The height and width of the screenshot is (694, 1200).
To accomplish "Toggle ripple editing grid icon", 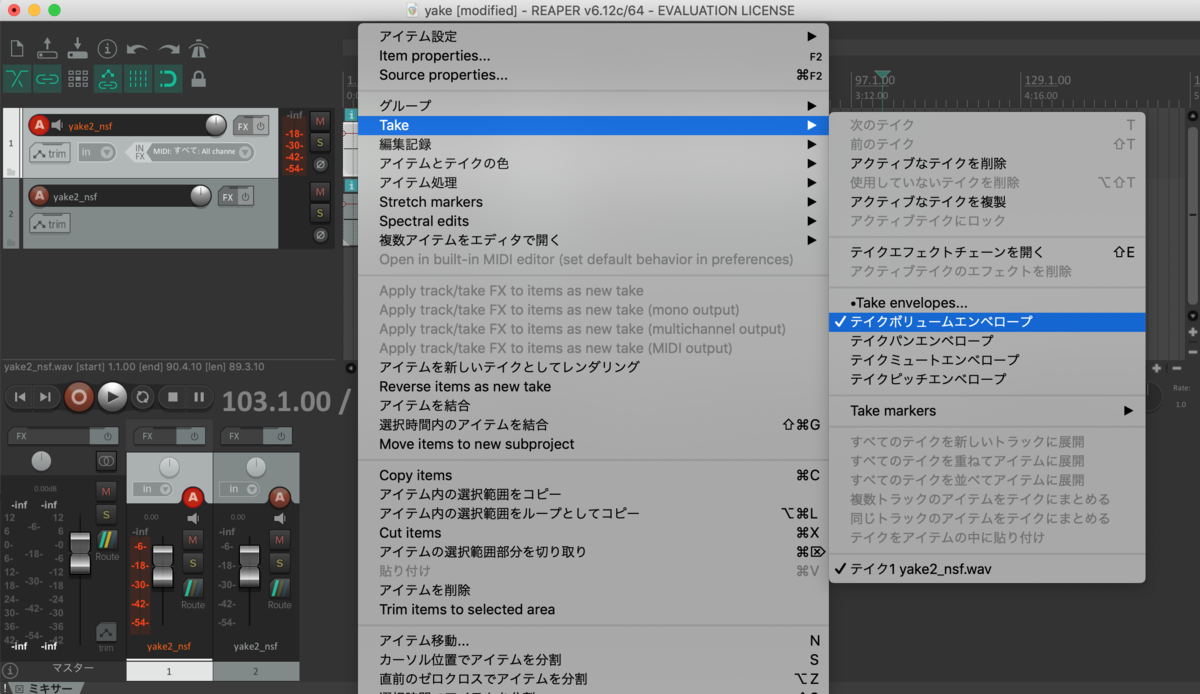I will 77,79.
